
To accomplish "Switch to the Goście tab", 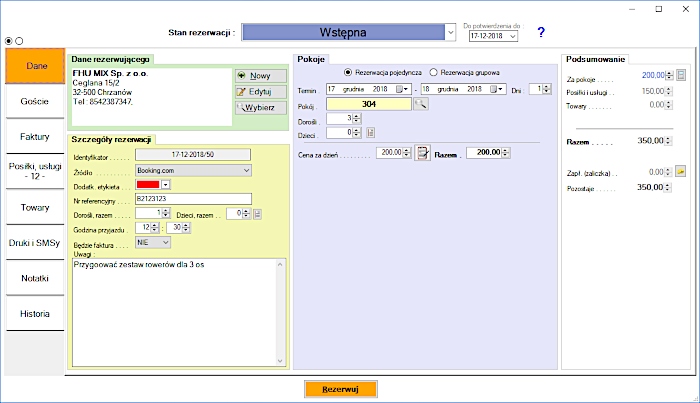I will tap(35, 101).
